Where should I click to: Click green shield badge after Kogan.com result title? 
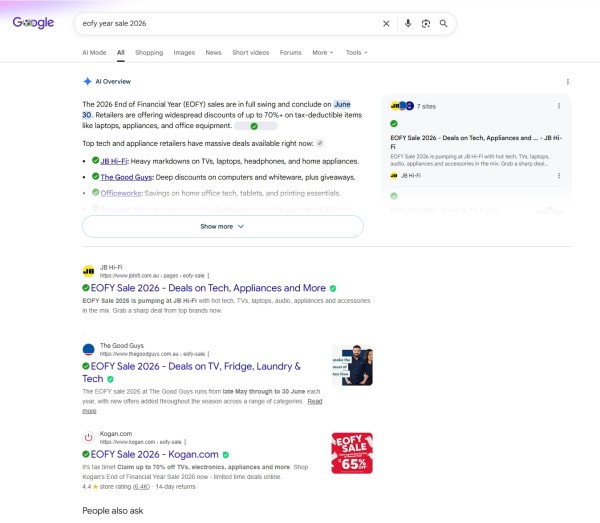226,455
